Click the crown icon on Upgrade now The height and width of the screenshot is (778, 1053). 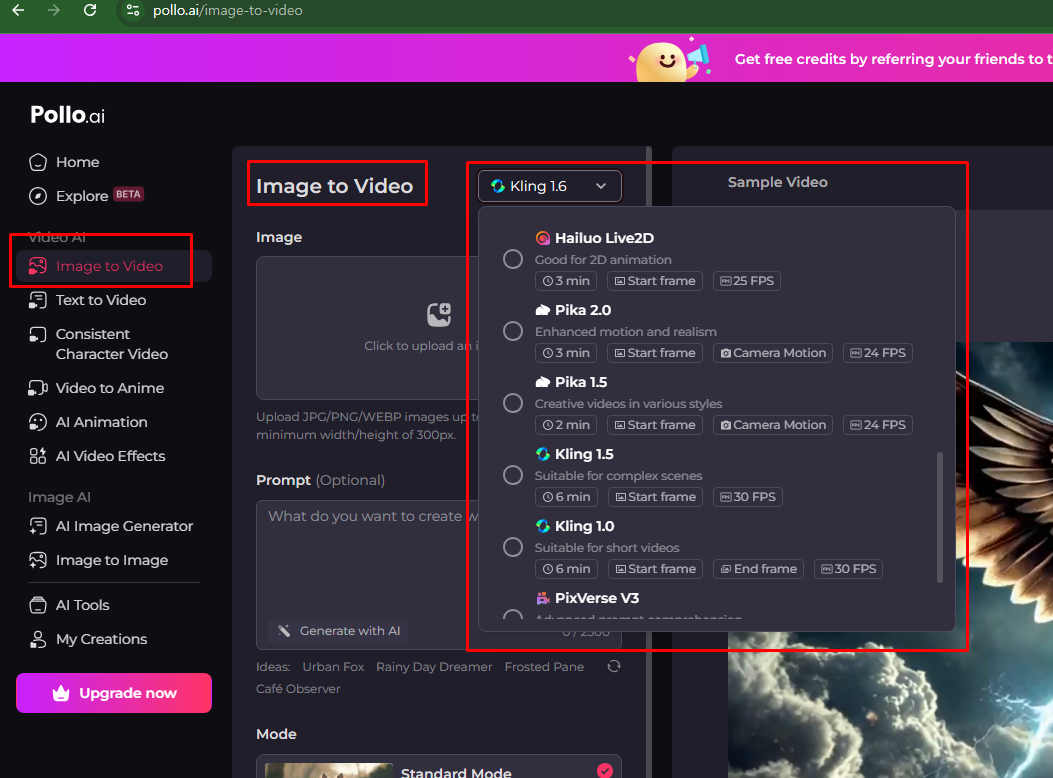pos(61,693)
